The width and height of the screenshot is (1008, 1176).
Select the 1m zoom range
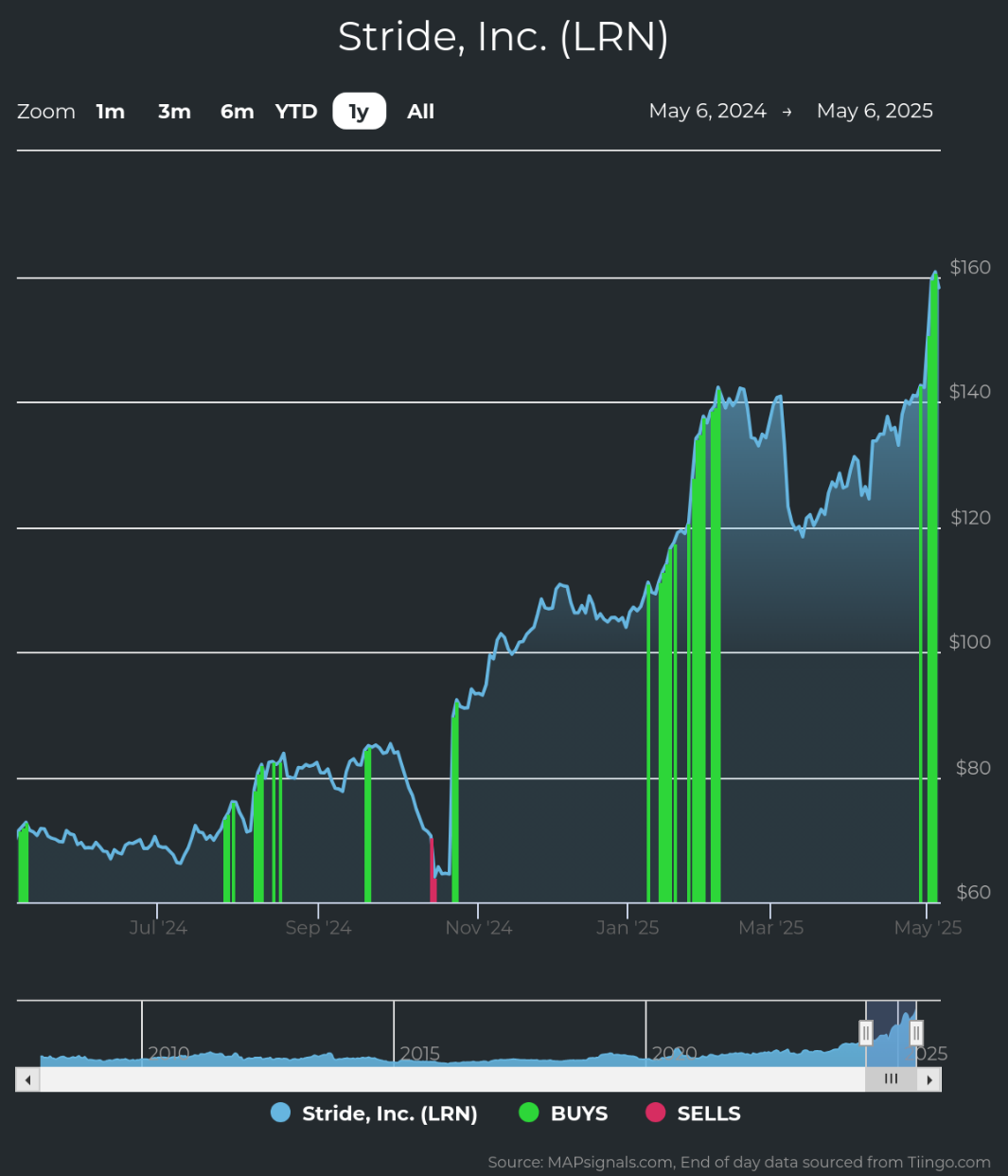(111, 112)
